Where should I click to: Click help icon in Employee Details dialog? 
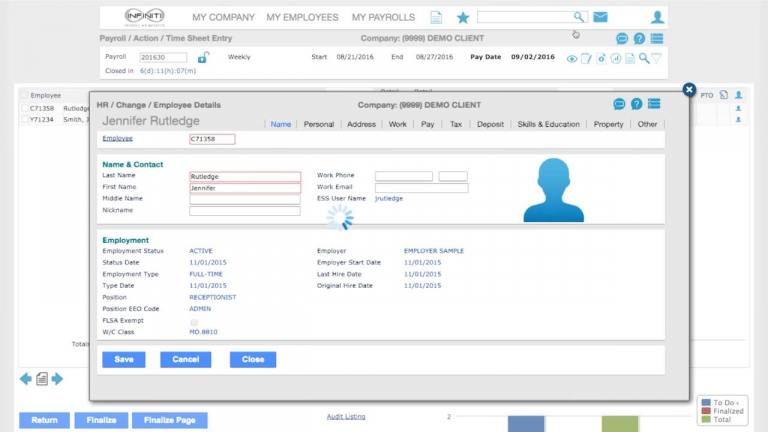coord(636,104)
